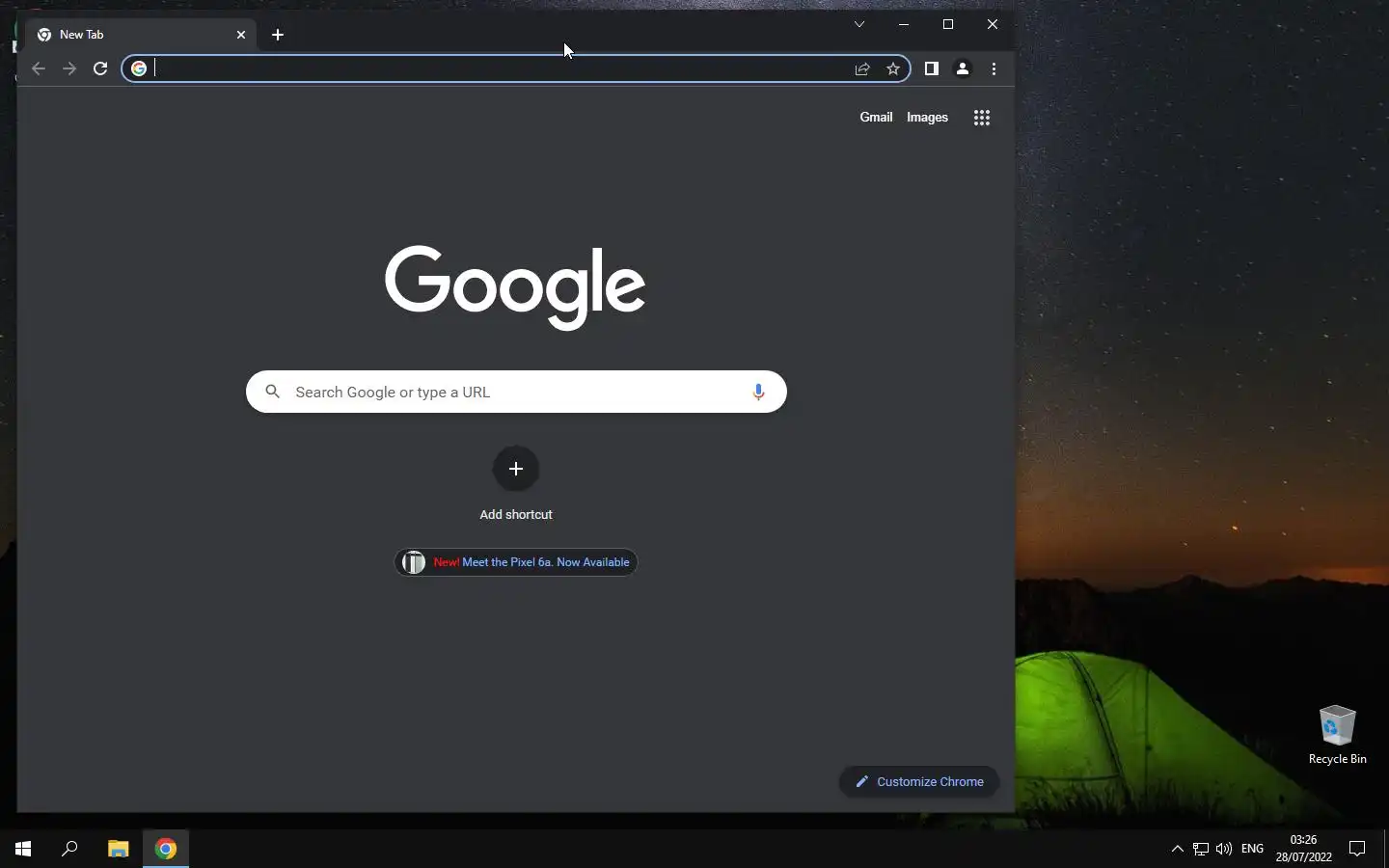The height and width of the screenshot is (868, 1389).
Task: Reload the current page
Action: point(100,68)
